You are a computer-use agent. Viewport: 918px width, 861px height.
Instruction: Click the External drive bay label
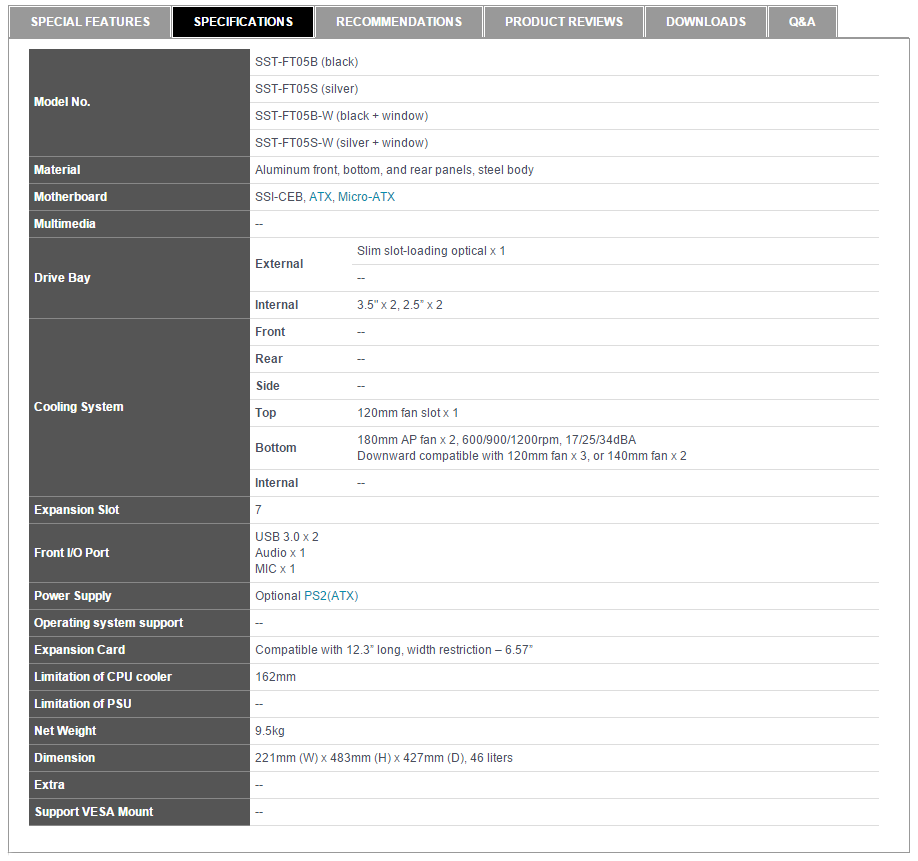tap(279, 264)
